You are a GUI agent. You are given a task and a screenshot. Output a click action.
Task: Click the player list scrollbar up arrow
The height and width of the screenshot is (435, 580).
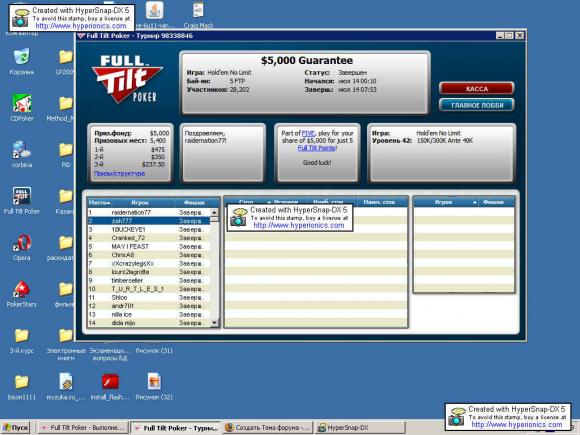tap(214, 212)
